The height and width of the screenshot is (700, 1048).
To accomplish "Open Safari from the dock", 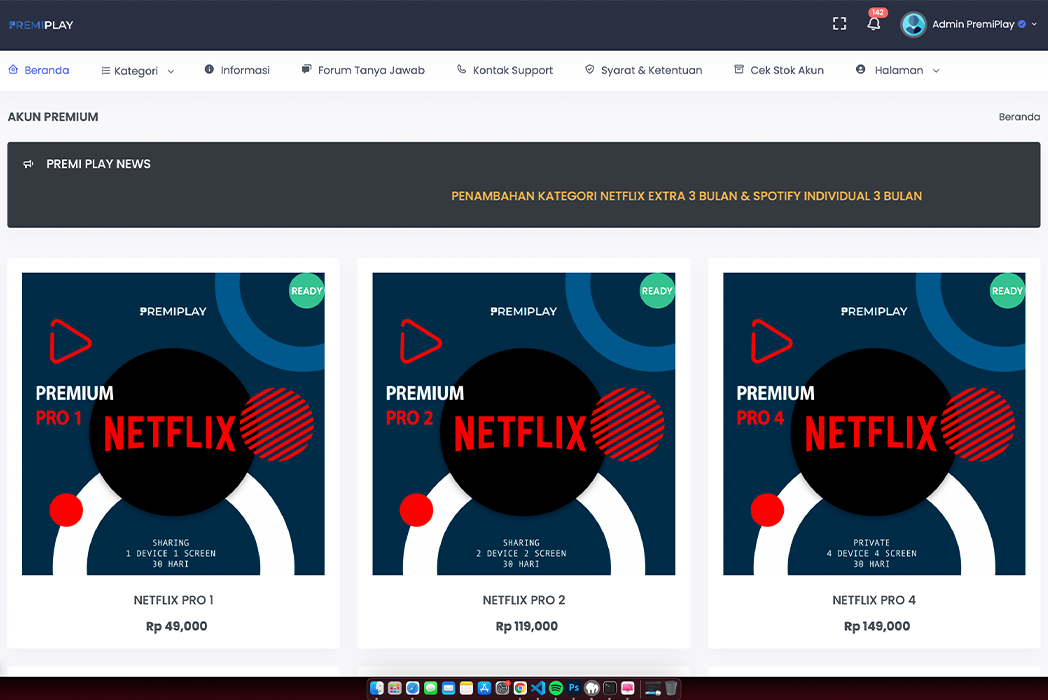I will pyautogui.click(x=412, y=688).
